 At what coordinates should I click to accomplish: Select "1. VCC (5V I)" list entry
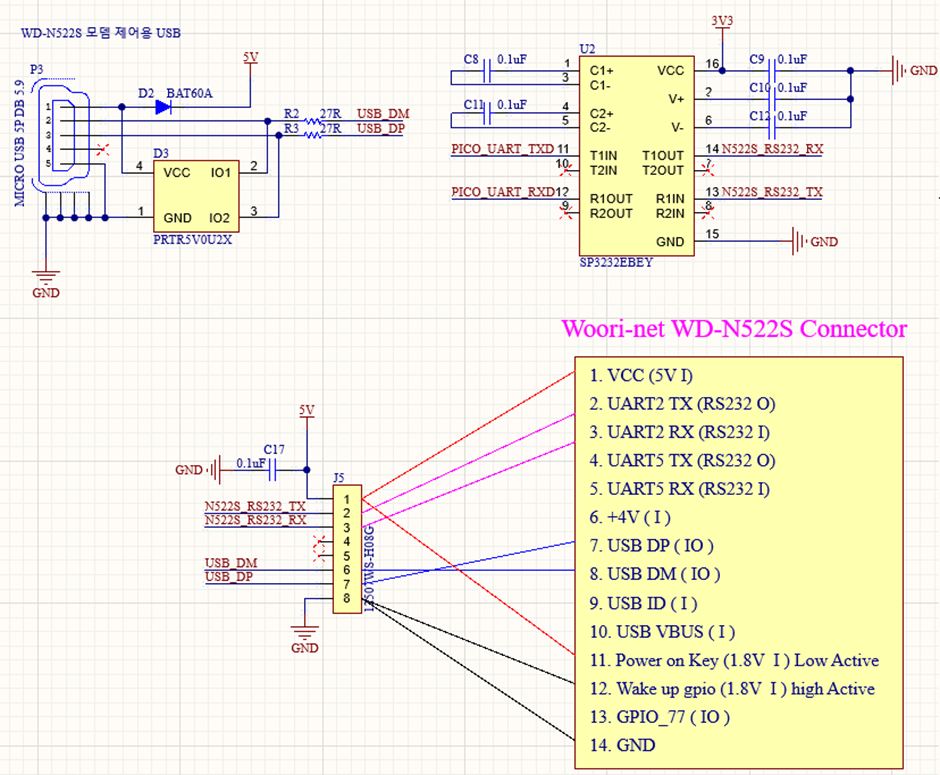pyautogui.click(x=641, y=376)
